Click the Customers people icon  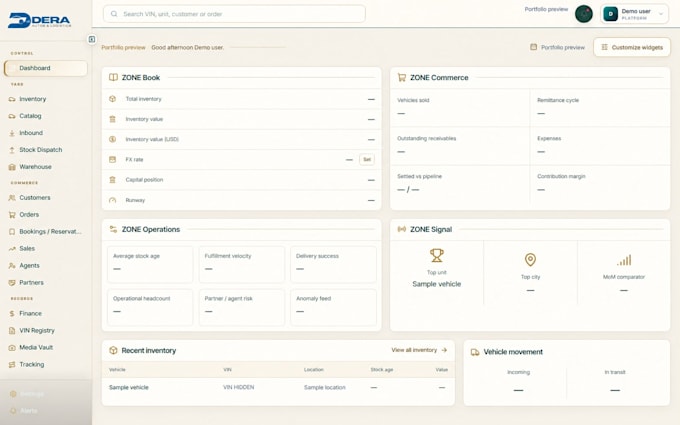[x=12, y=198]
